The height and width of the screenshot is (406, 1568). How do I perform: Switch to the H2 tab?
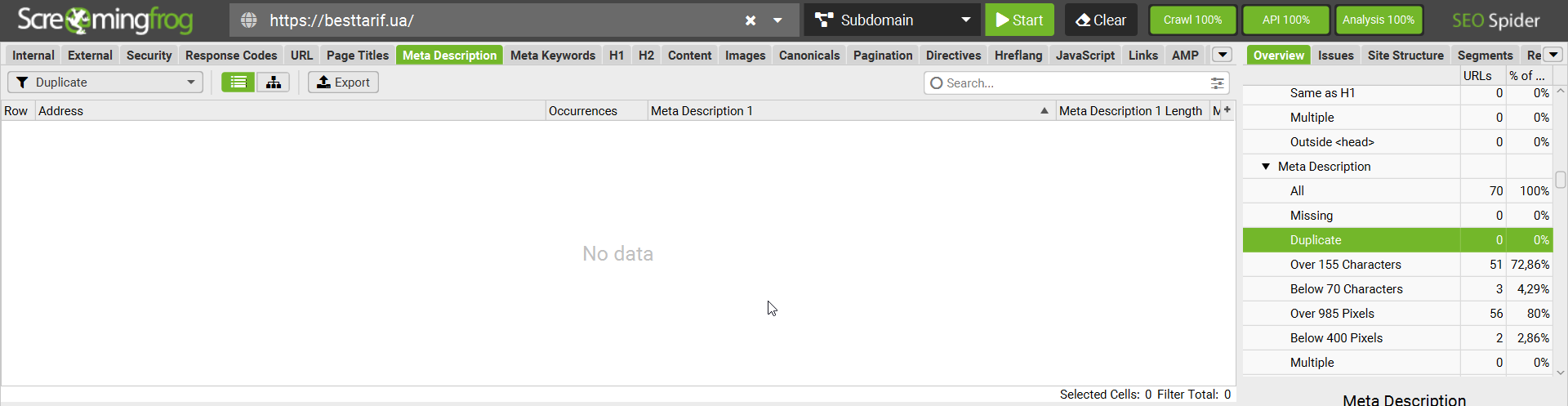pos(646,55)
